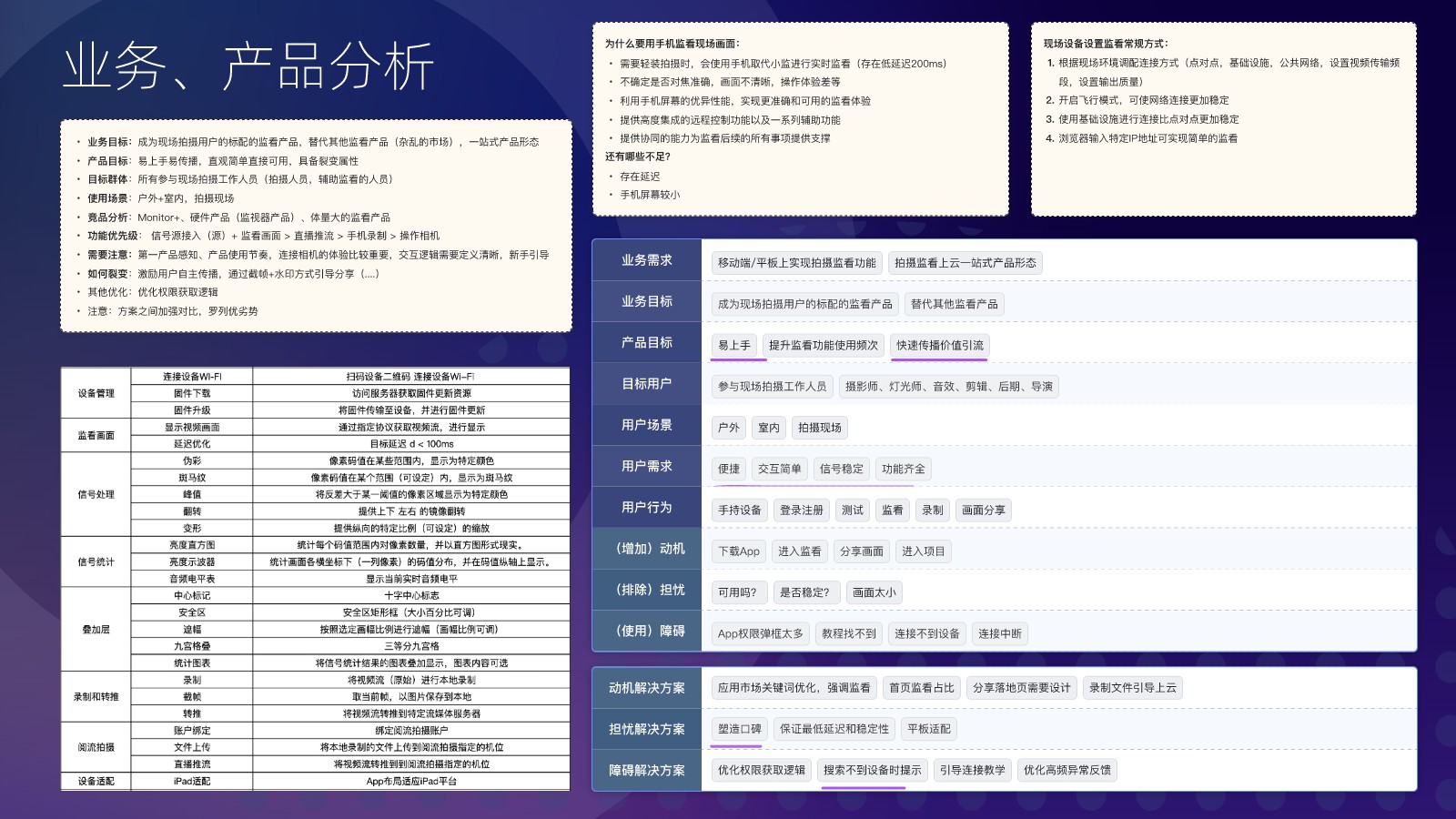Click the 连接中断 tag
Image resolution: width=1456 pixels, height=819 pixels.
(1000, 633)
